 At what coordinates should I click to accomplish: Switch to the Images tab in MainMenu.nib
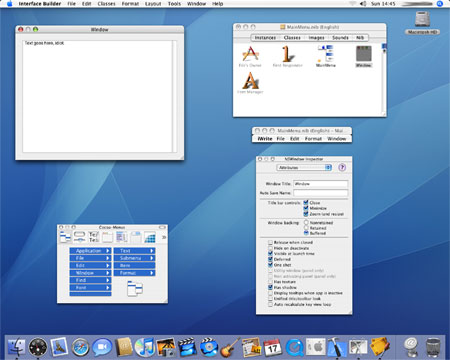316,38
